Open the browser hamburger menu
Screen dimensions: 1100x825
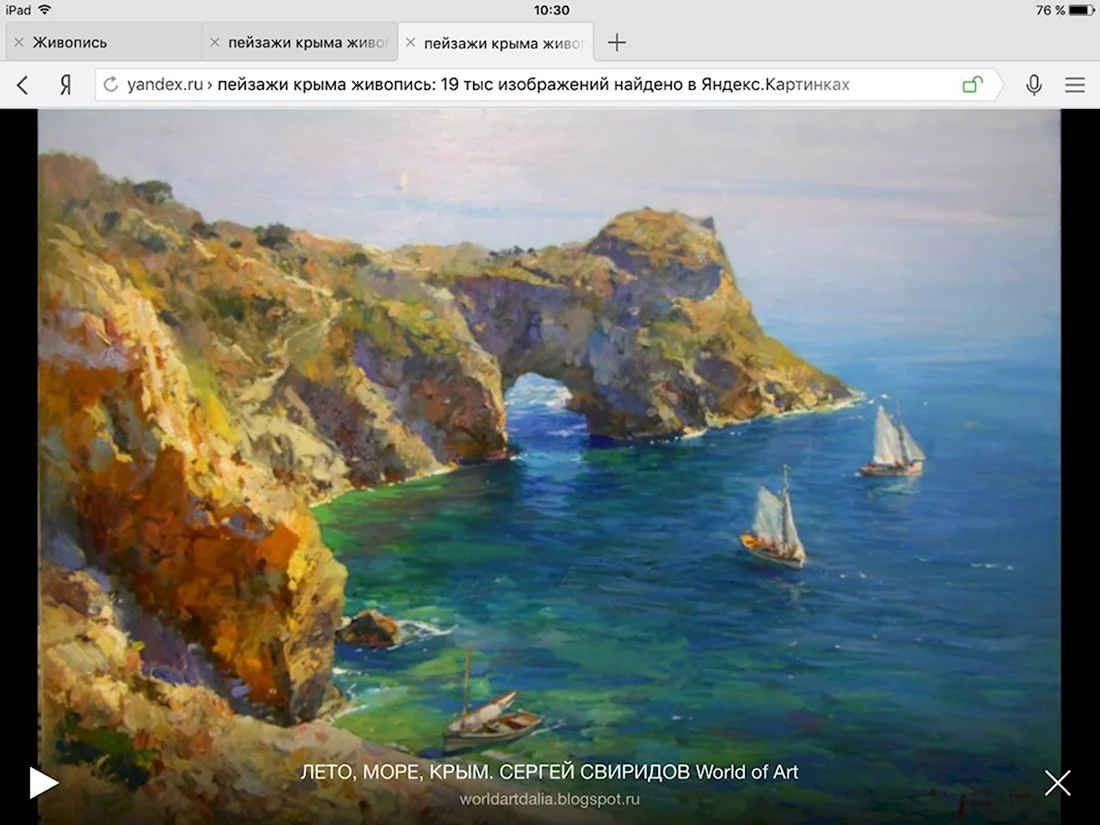(x=1075, y=85)
